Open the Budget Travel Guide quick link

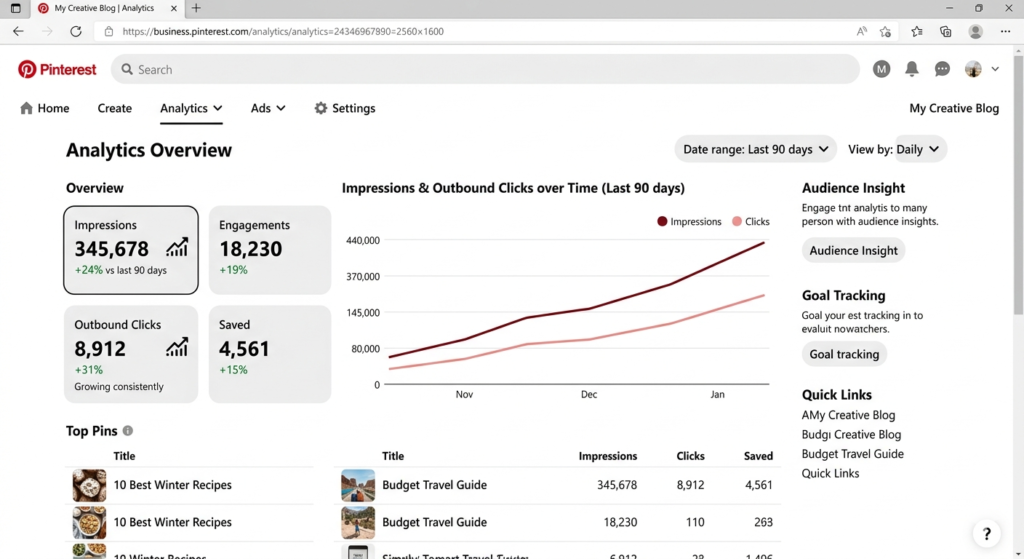click(x=852, y=454)
